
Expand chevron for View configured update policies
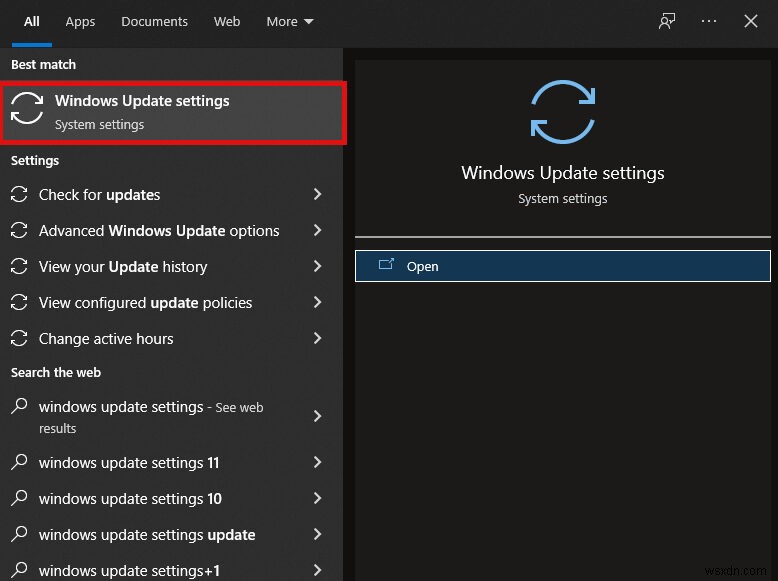tap(318, 302)
